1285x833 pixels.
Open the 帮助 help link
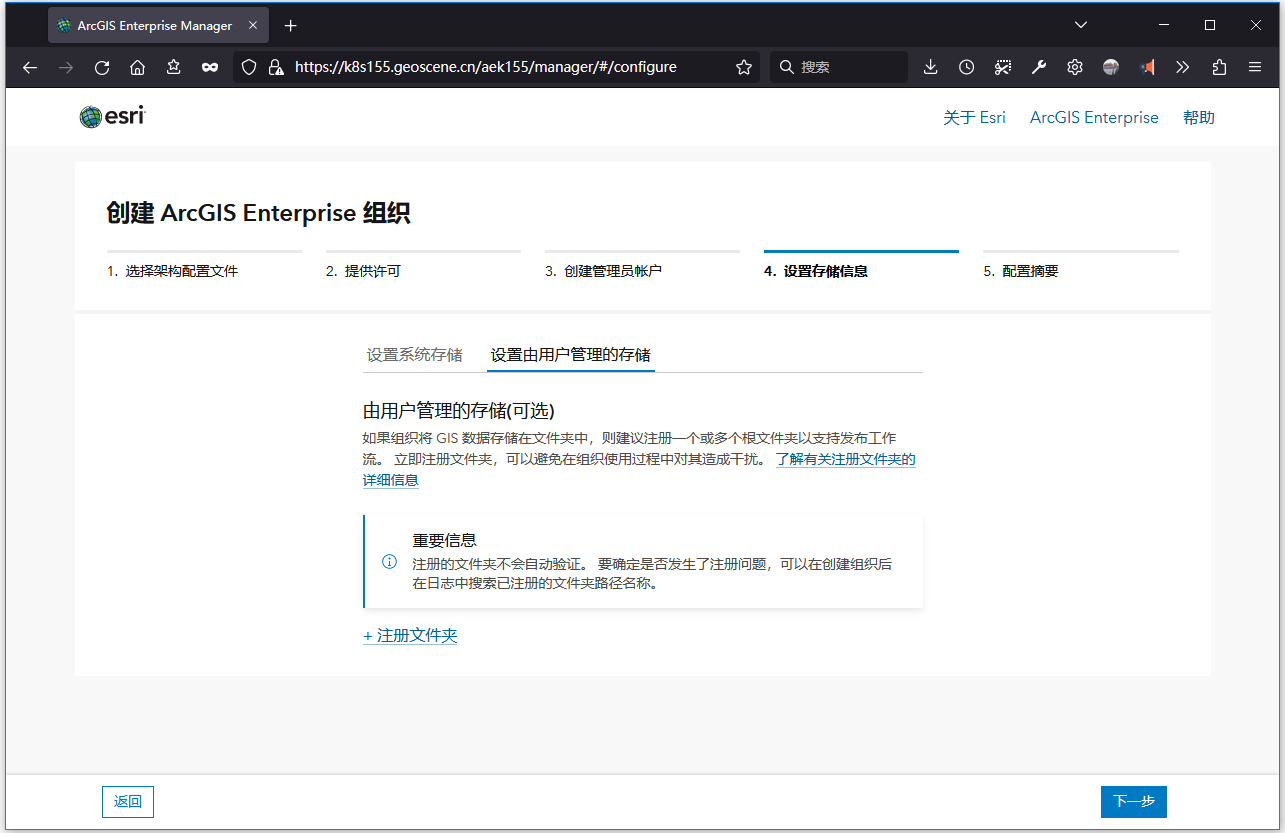pyautogui.click(x=1199, y=117)
